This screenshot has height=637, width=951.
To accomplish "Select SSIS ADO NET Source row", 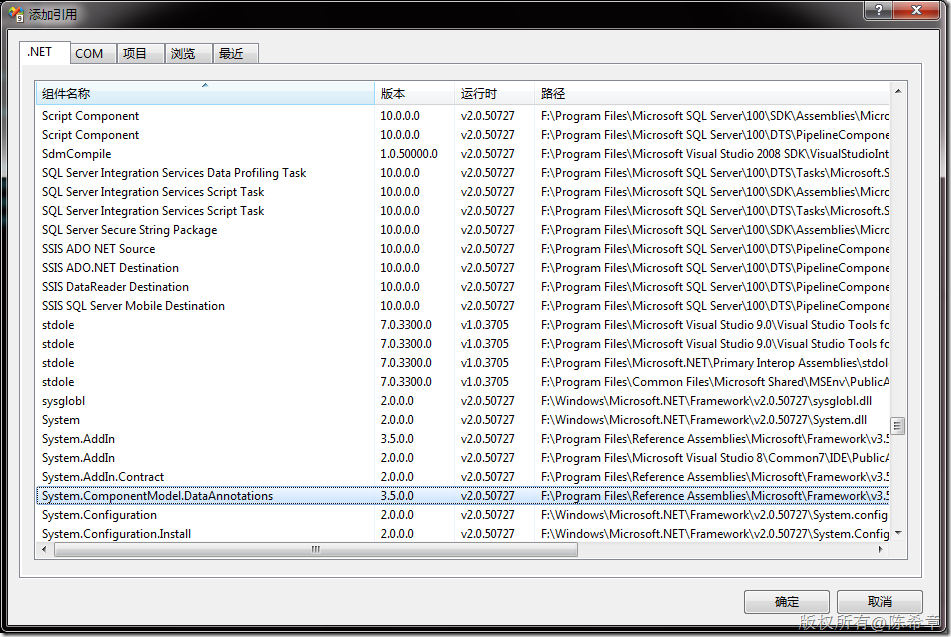I will pos(463,249).
